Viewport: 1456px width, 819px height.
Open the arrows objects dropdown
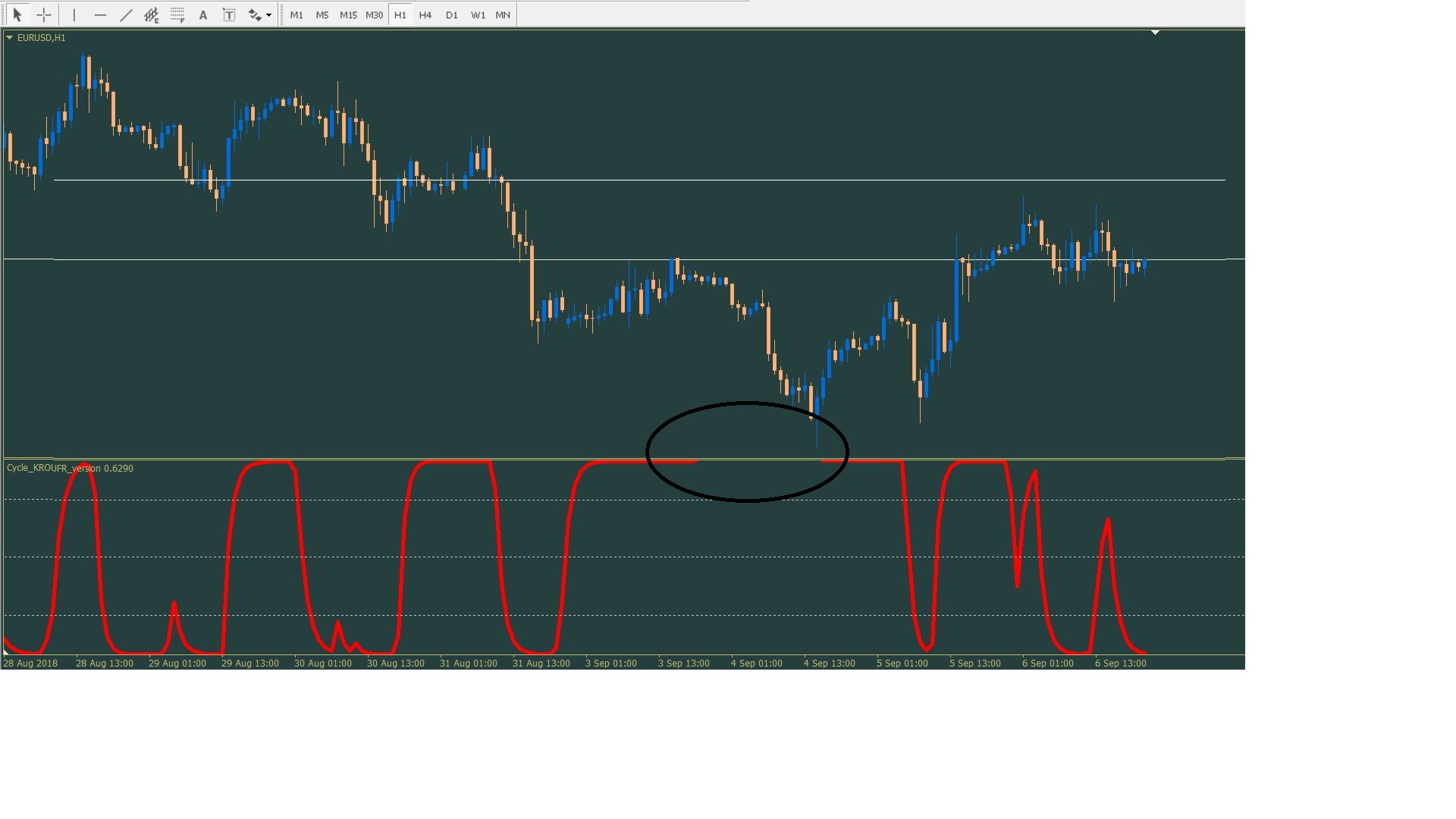tap(268, 15)
